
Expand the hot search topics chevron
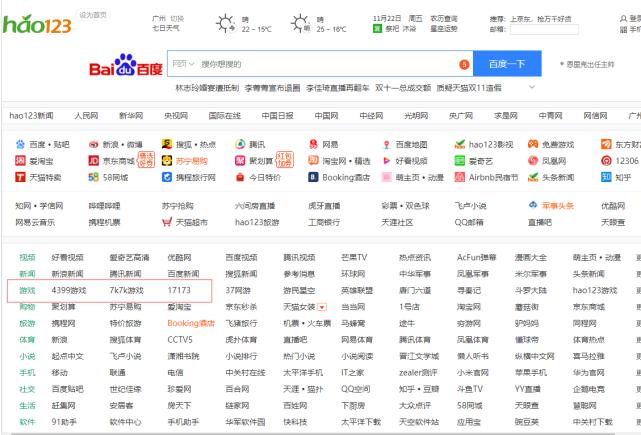click(x=532, y=87)
